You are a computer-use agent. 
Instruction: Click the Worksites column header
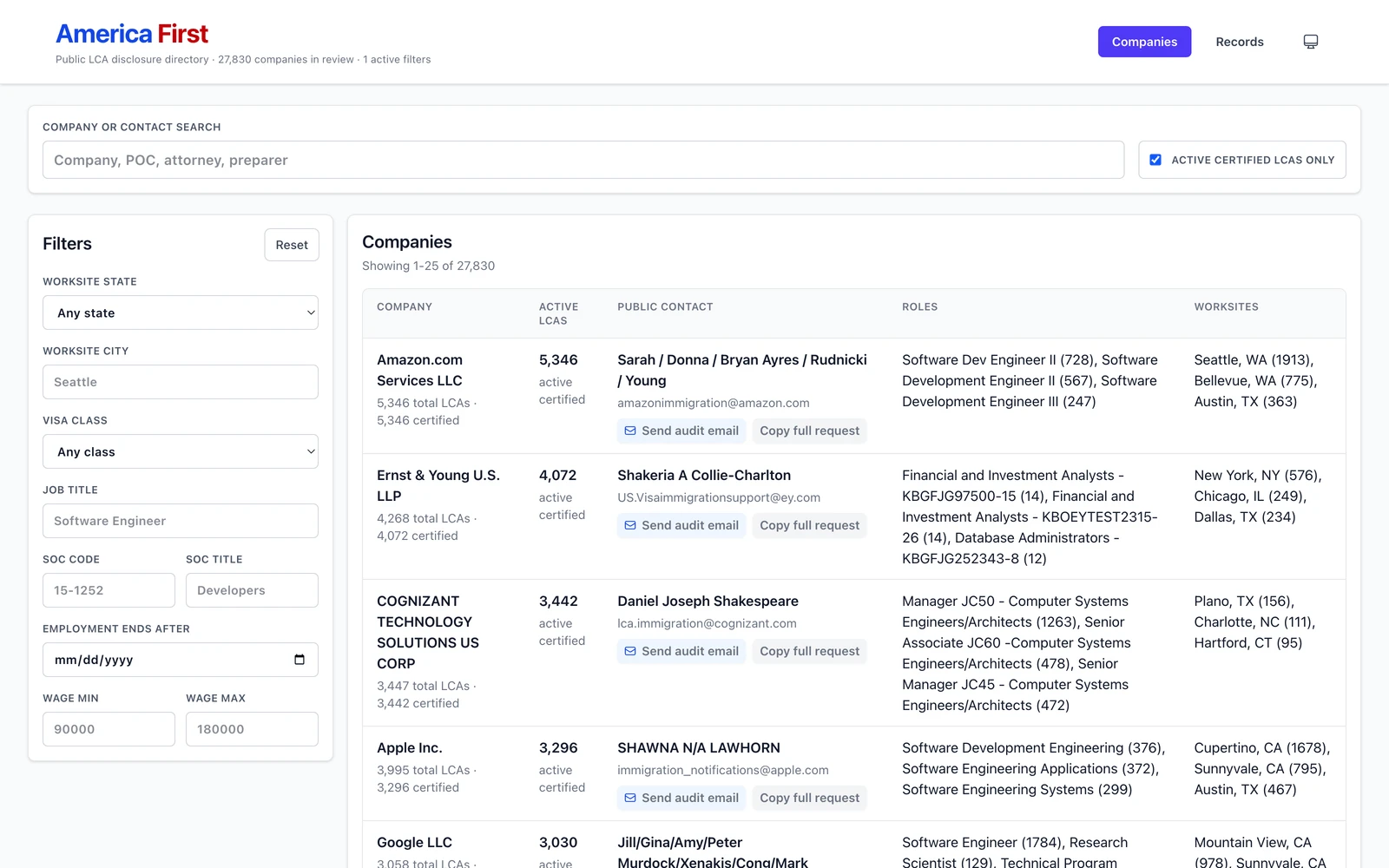[1226, 307]
